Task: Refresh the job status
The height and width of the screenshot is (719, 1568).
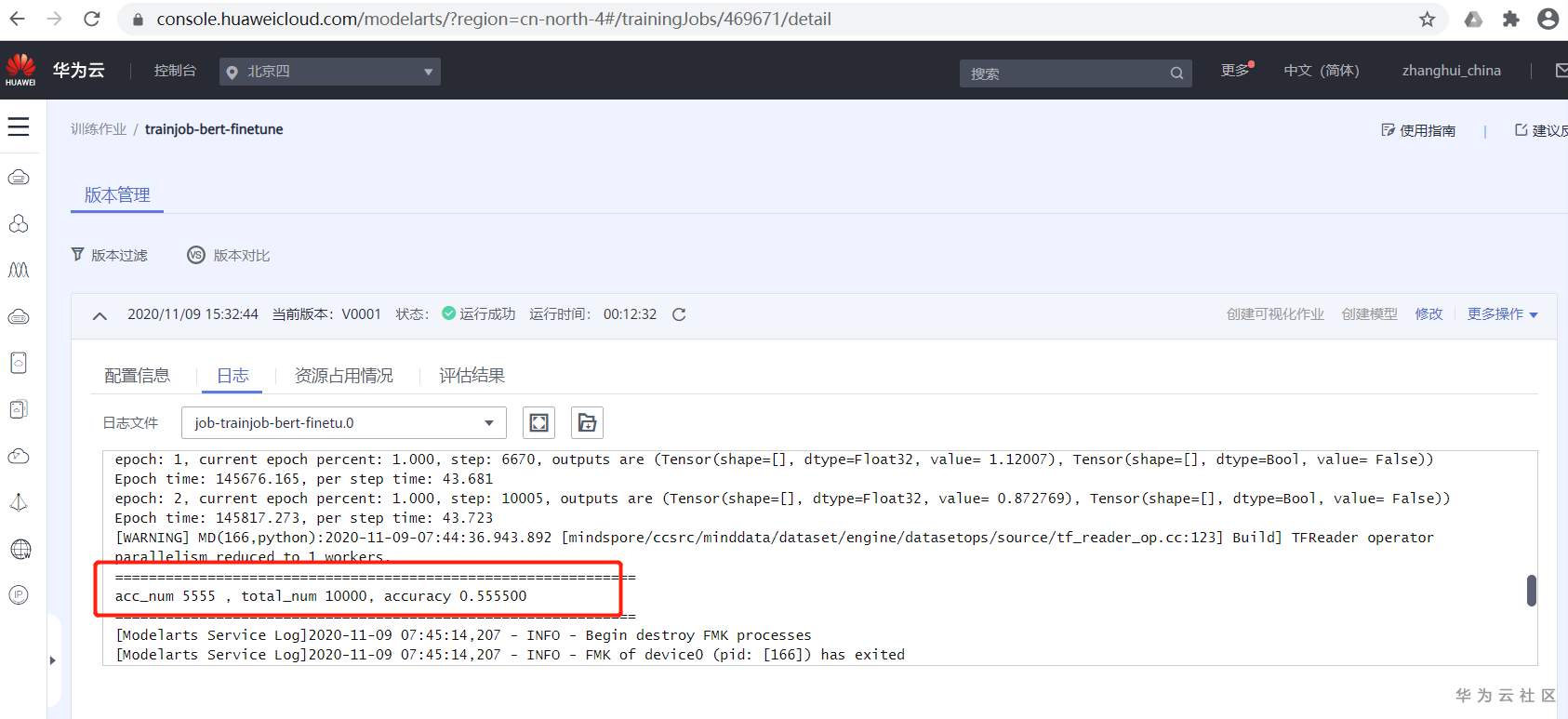Action: tap(679, 314)
